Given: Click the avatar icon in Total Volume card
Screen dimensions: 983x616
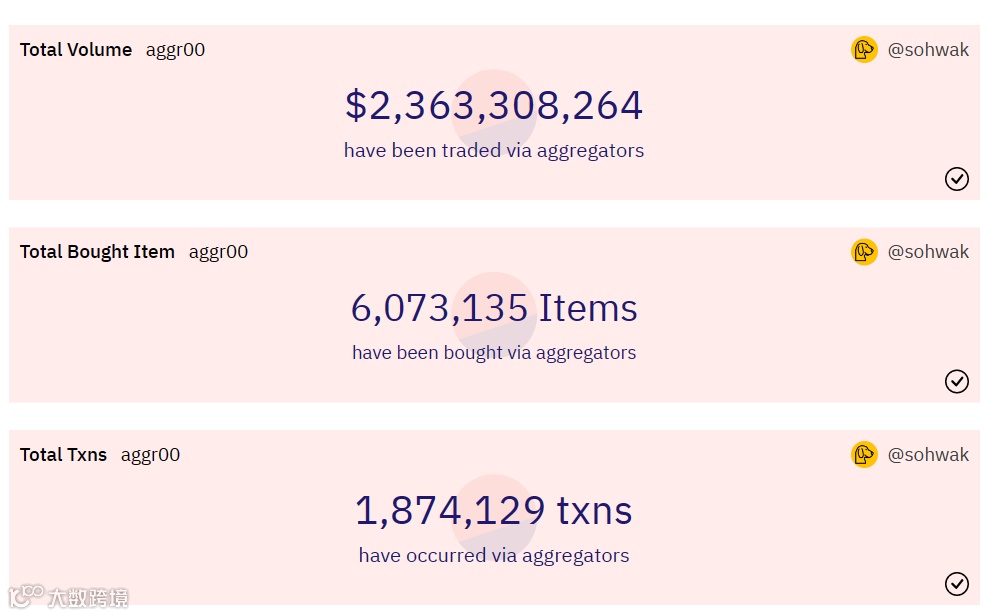Looking at the screenshot, I should coord(864,50).
